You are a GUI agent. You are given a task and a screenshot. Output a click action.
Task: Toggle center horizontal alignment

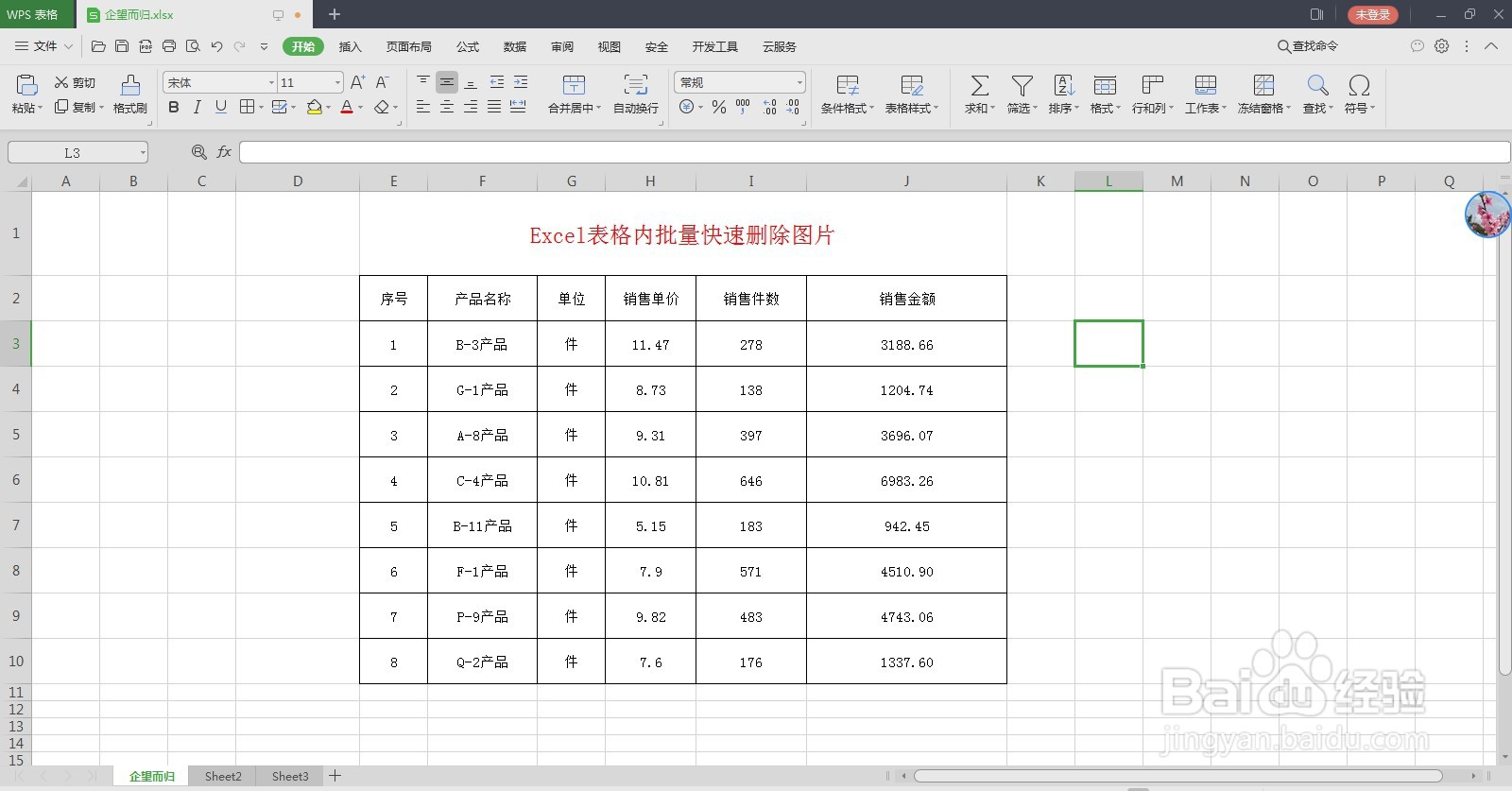coord(447,107)
